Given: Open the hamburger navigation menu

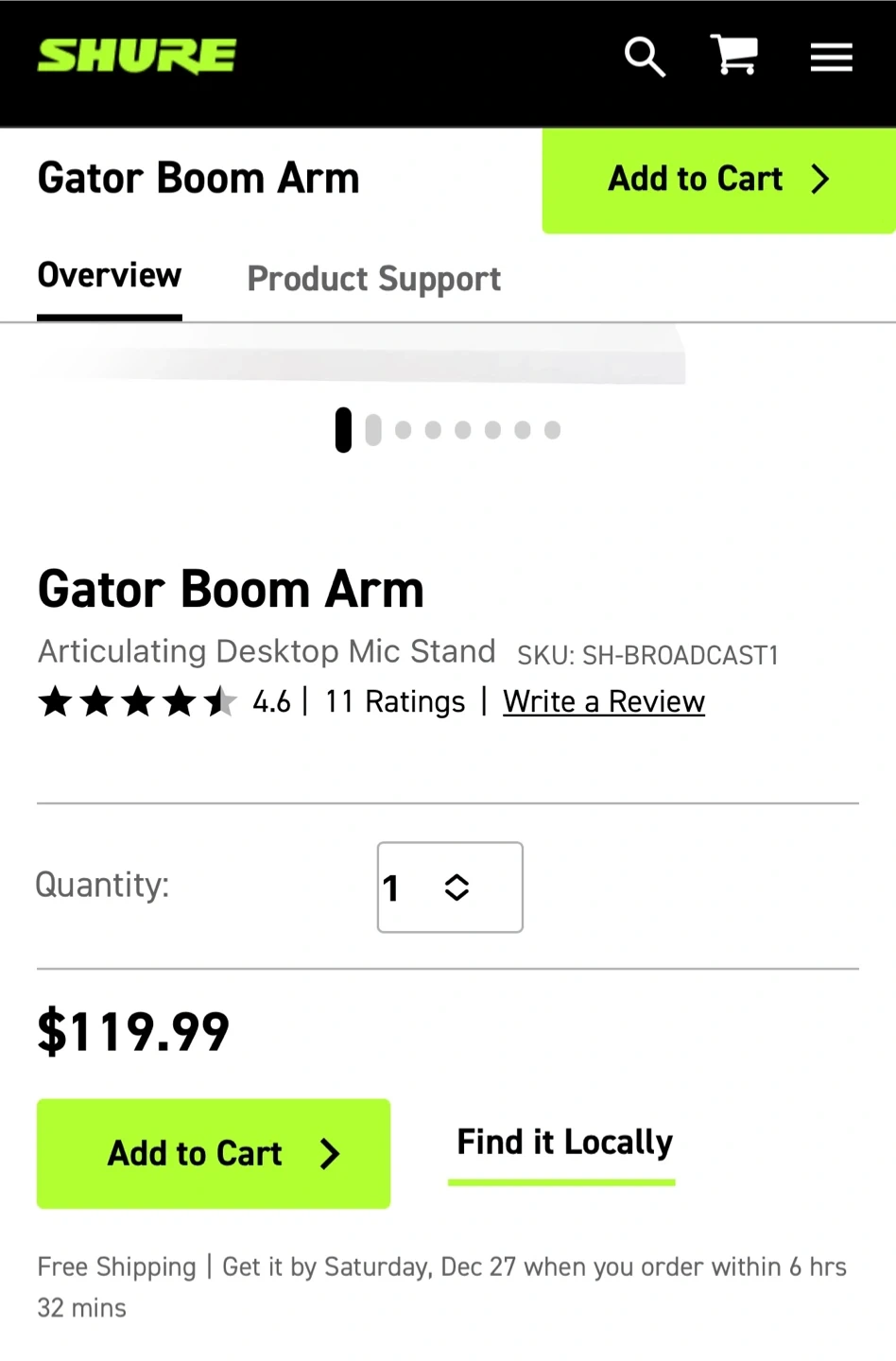Looking at the screenshot, I should tap(831, 57).
